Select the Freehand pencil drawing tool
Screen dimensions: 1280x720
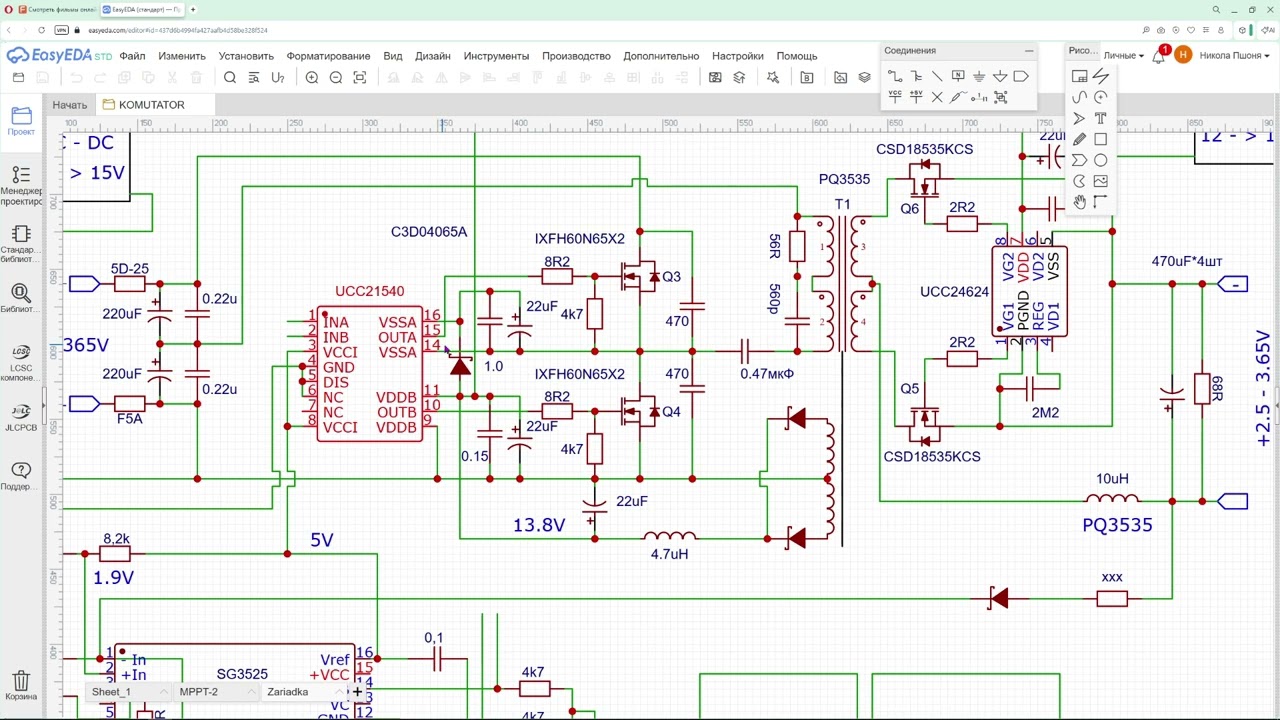click(1079, 139)
